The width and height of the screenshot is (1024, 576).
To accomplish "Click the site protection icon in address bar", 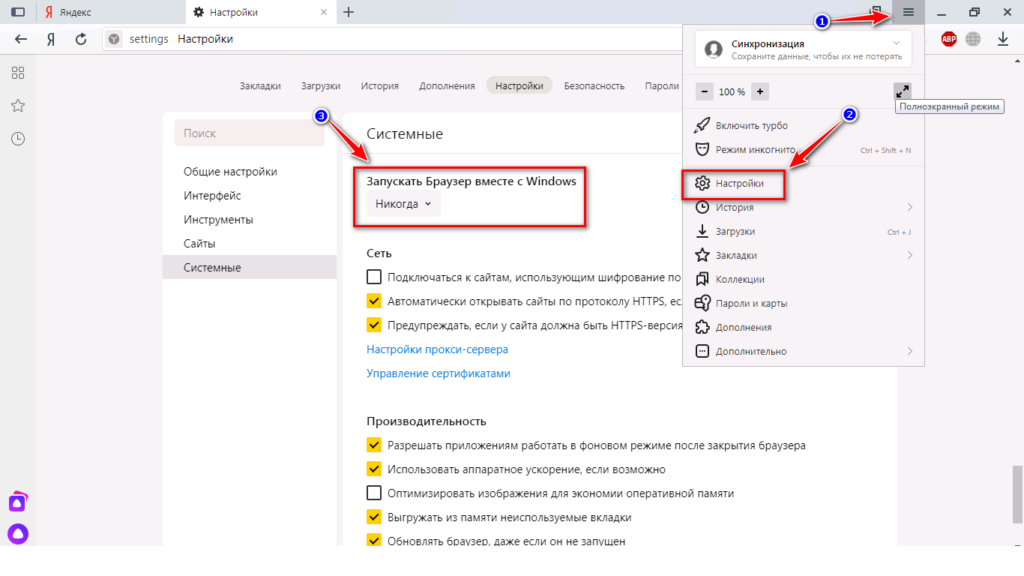I will coord(114,39).
